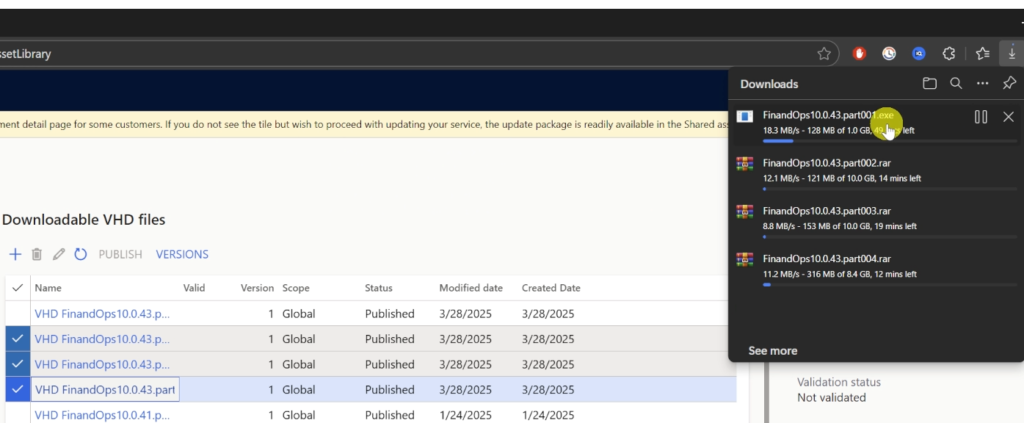
Task: Uncheck the second VHD FinandOps10.0.43 row
Action: pyautogui.click(x=17, y=339)
